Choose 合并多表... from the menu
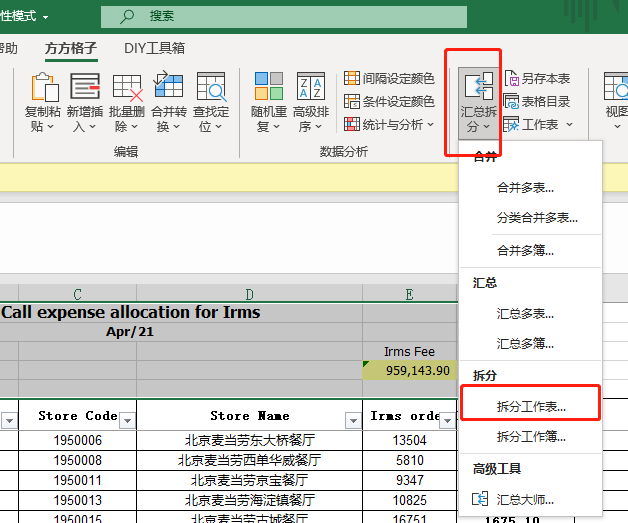Screen dimensions: 628x523 pos(529,187)
